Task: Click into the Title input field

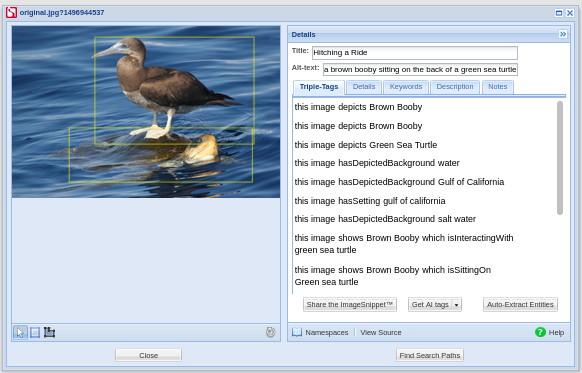Action: 415,53
